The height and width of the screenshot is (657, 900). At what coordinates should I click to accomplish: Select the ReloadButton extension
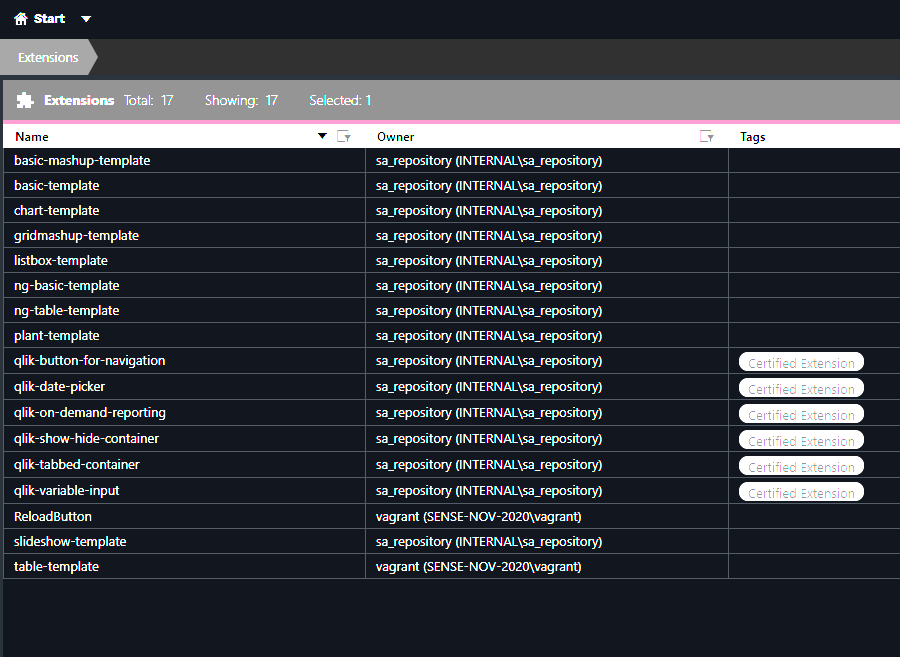[x=53, y=516]
